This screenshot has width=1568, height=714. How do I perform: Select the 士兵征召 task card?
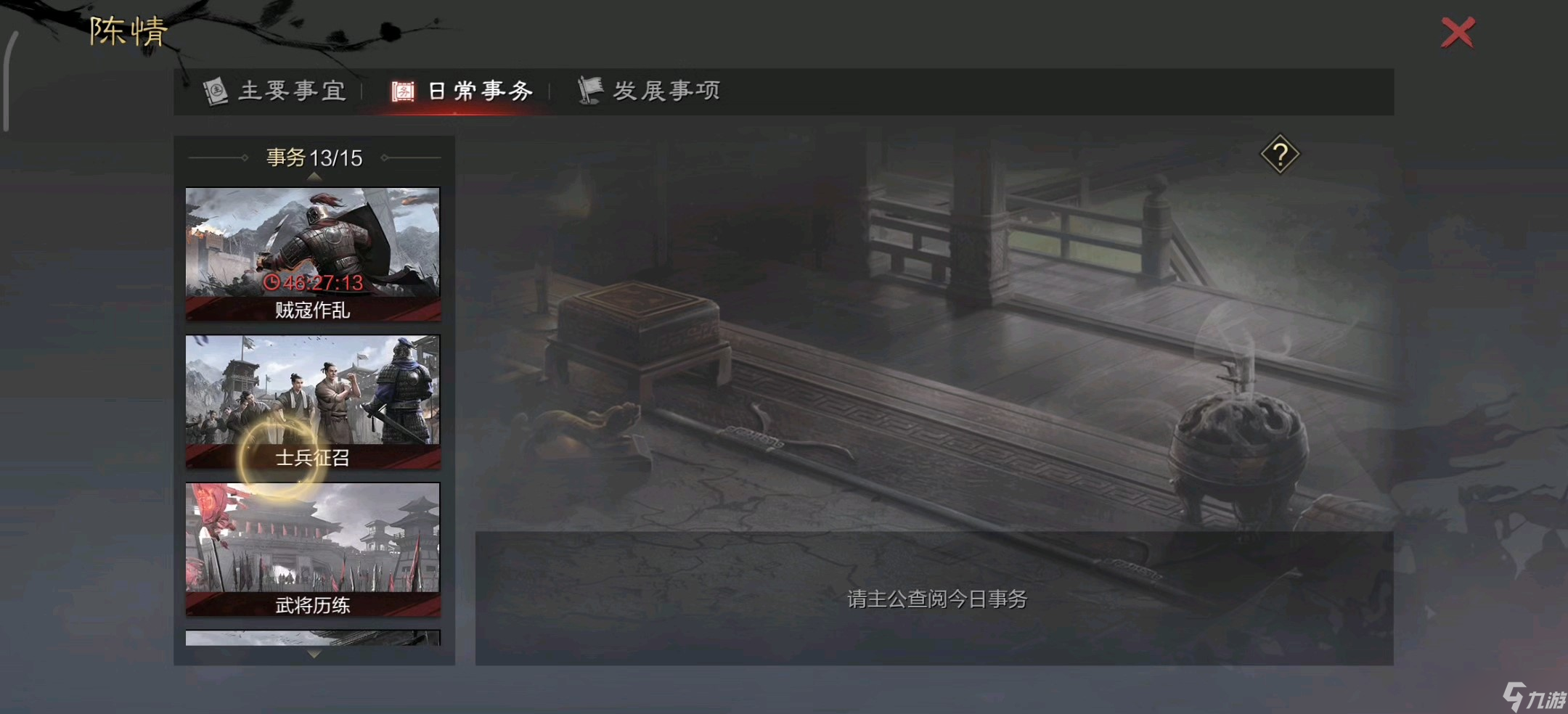[313, 402]
